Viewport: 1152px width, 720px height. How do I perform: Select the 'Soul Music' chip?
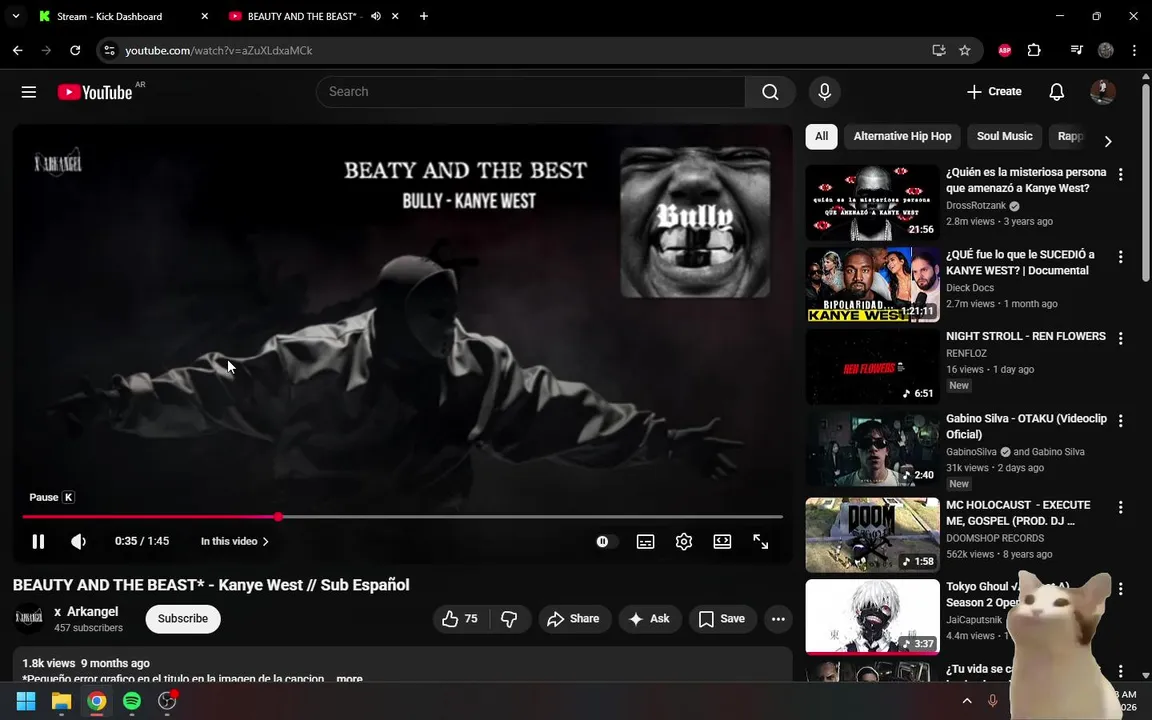1004,136
